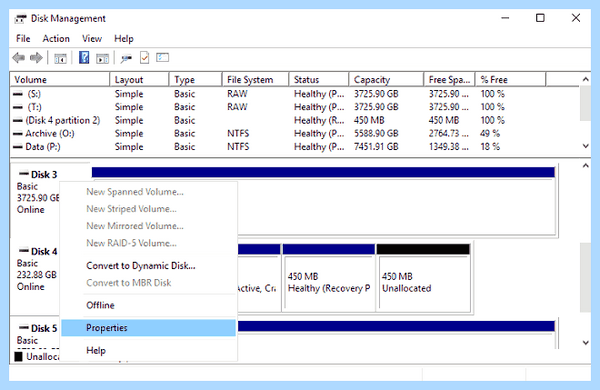Click the Forward arrow in the toolbar
Image resolution: width=600 pixels, height=390 pixels.
[36, 58]
